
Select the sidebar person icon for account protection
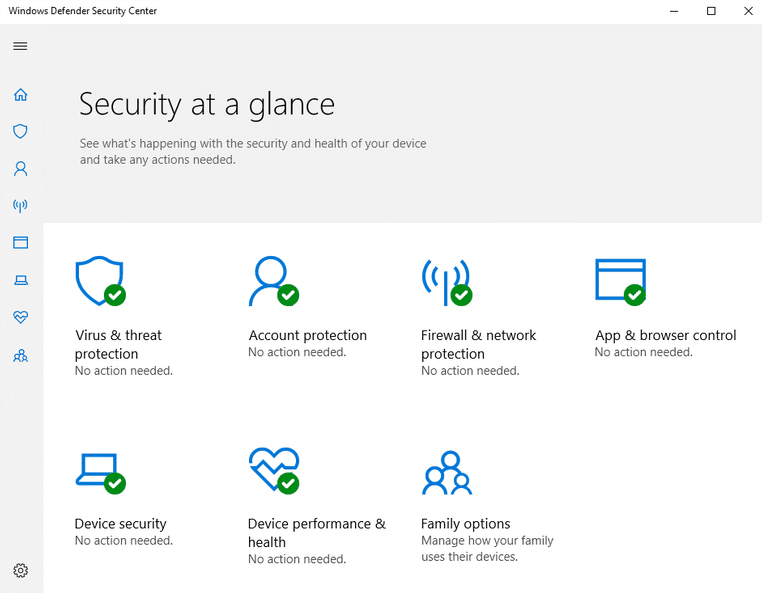tap(20, 169)
